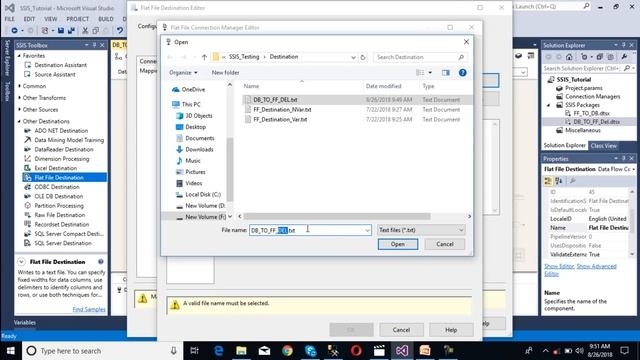
Task: Expand the address bar path dropdown
Action: (x=353, y=58)
